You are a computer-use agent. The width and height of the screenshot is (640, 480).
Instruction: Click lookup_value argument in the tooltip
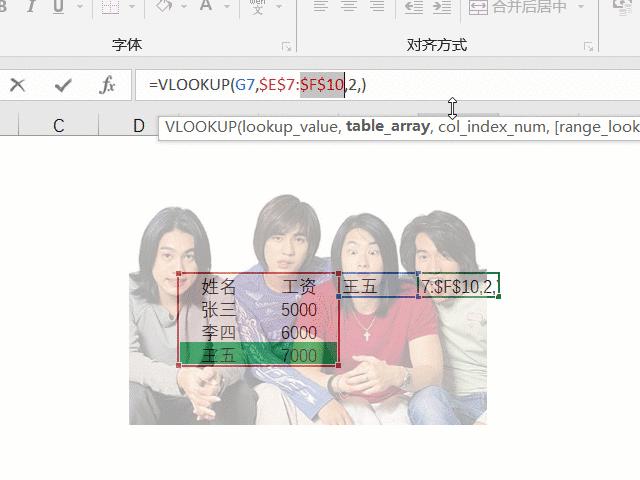(x=289, y=127)
